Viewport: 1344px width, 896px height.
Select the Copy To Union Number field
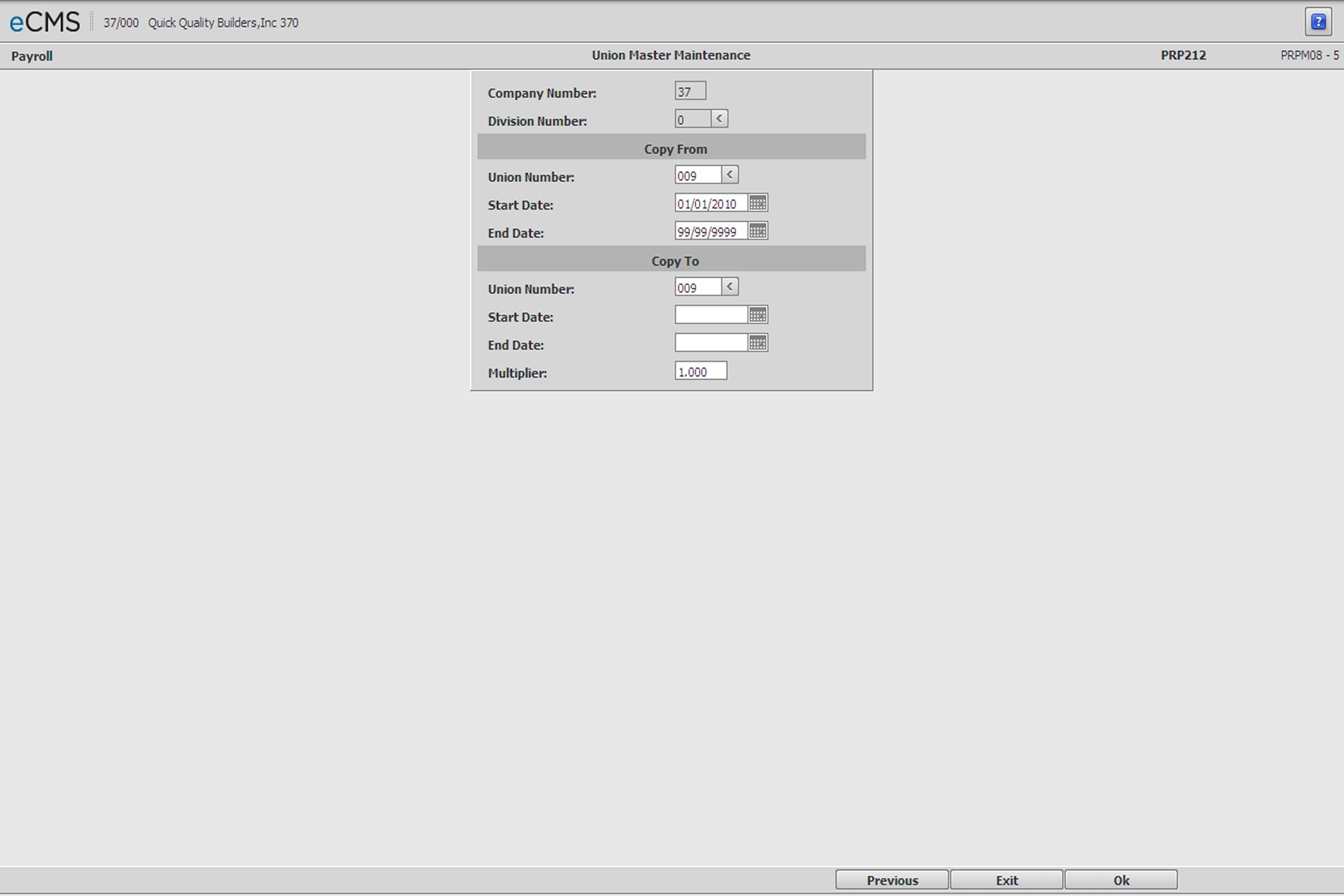pos(698,287)
